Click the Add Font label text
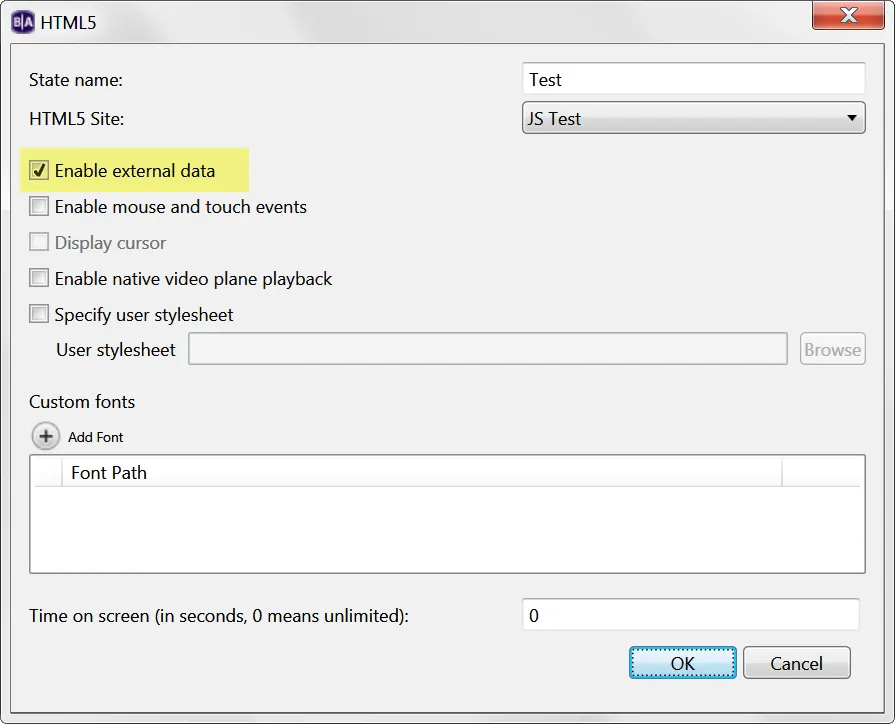This screenshot has width=895, height=724. pos(95,437)
